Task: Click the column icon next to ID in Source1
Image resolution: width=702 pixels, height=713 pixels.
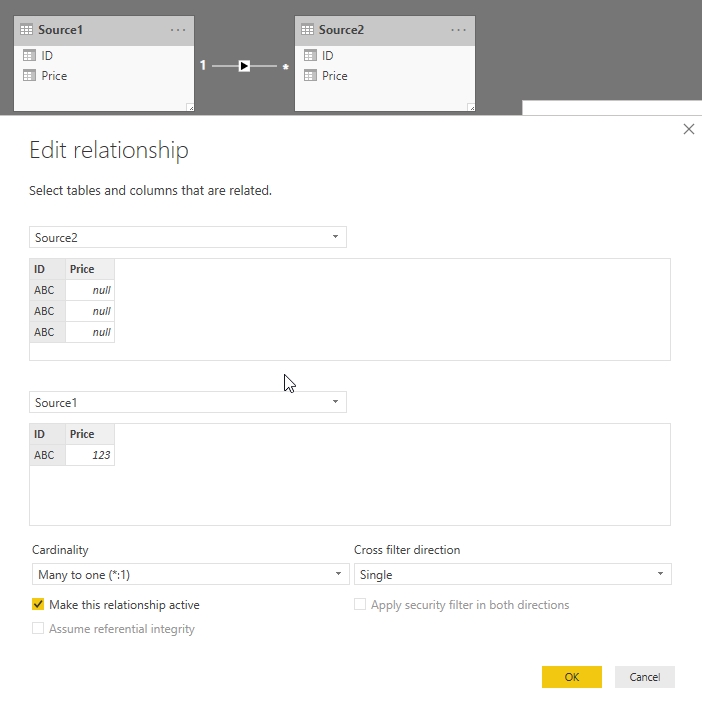Action: click(x=29, y=55)
